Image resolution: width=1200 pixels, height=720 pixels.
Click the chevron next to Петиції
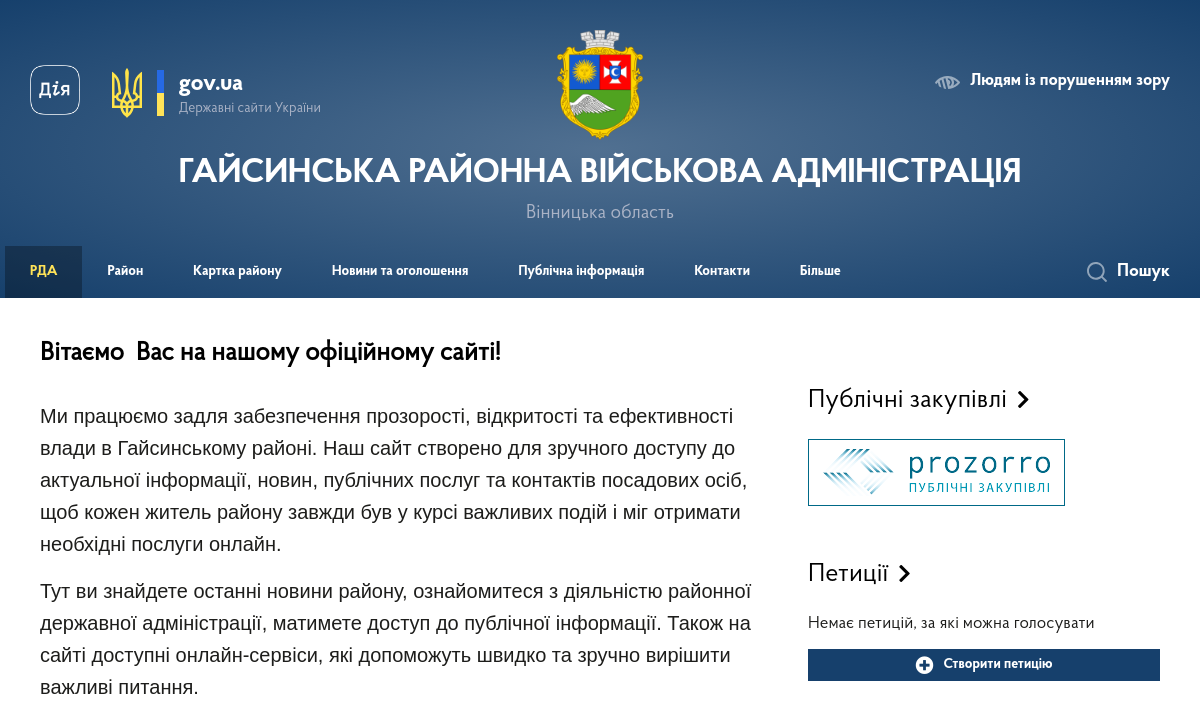click(904, 574)
